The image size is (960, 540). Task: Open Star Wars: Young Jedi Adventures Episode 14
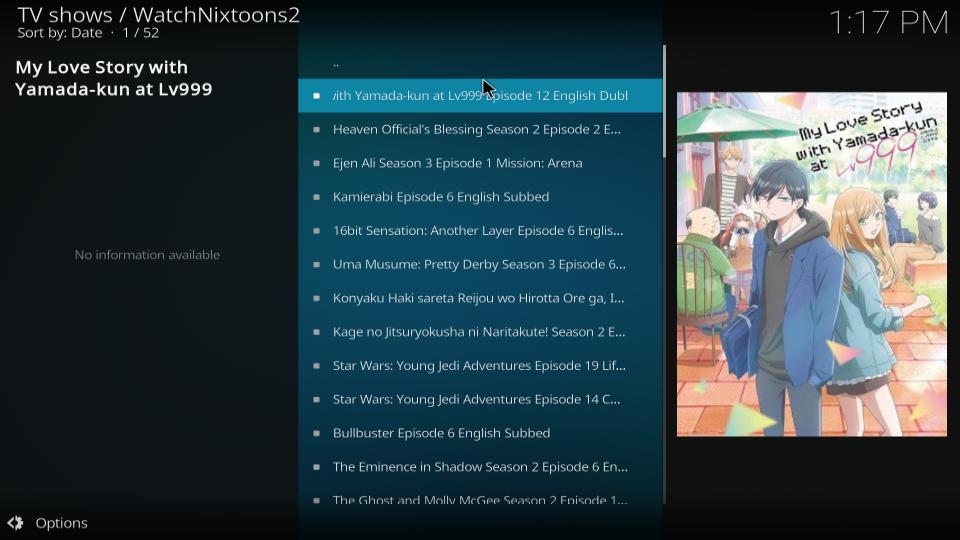(x=480, y=399)
